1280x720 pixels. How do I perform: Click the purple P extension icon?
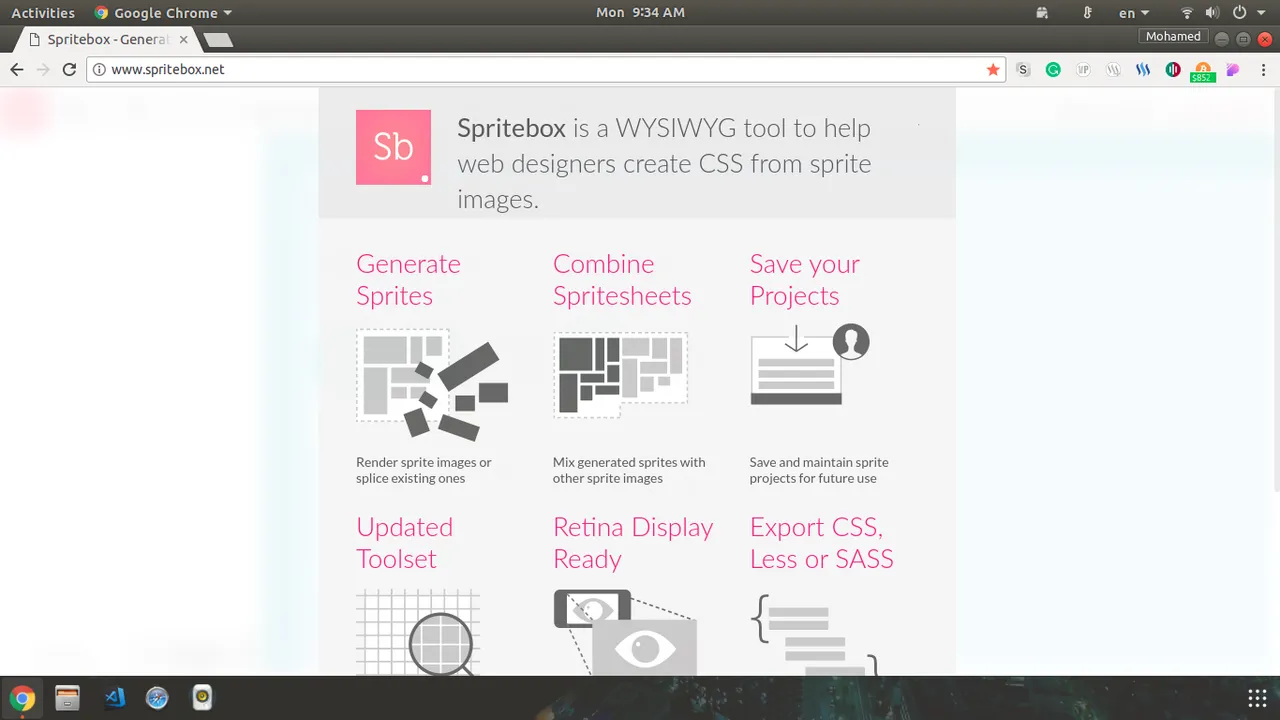click(x=1233, y=69)
